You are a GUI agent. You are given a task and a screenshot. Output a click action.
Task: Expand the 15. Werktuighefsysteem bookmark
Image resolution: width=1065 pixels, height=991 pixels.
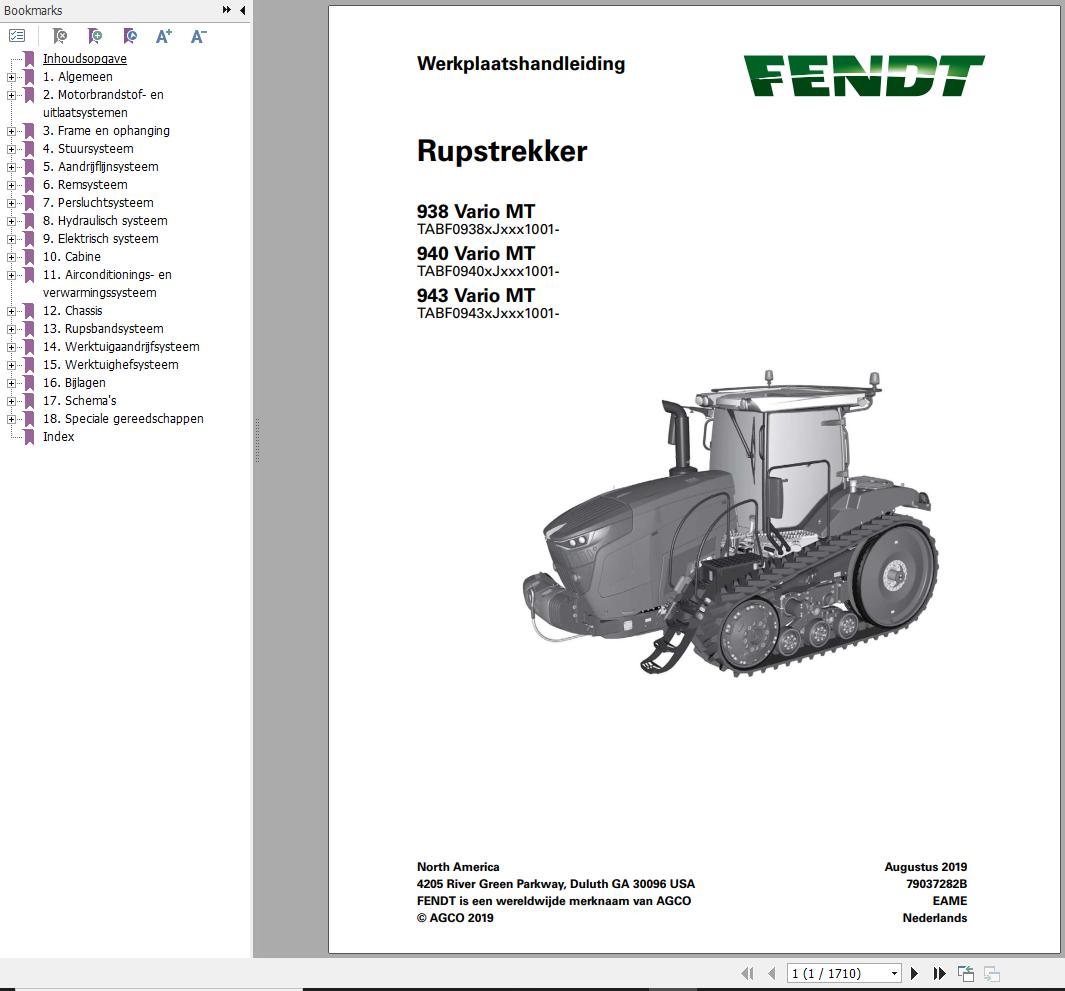11,365
